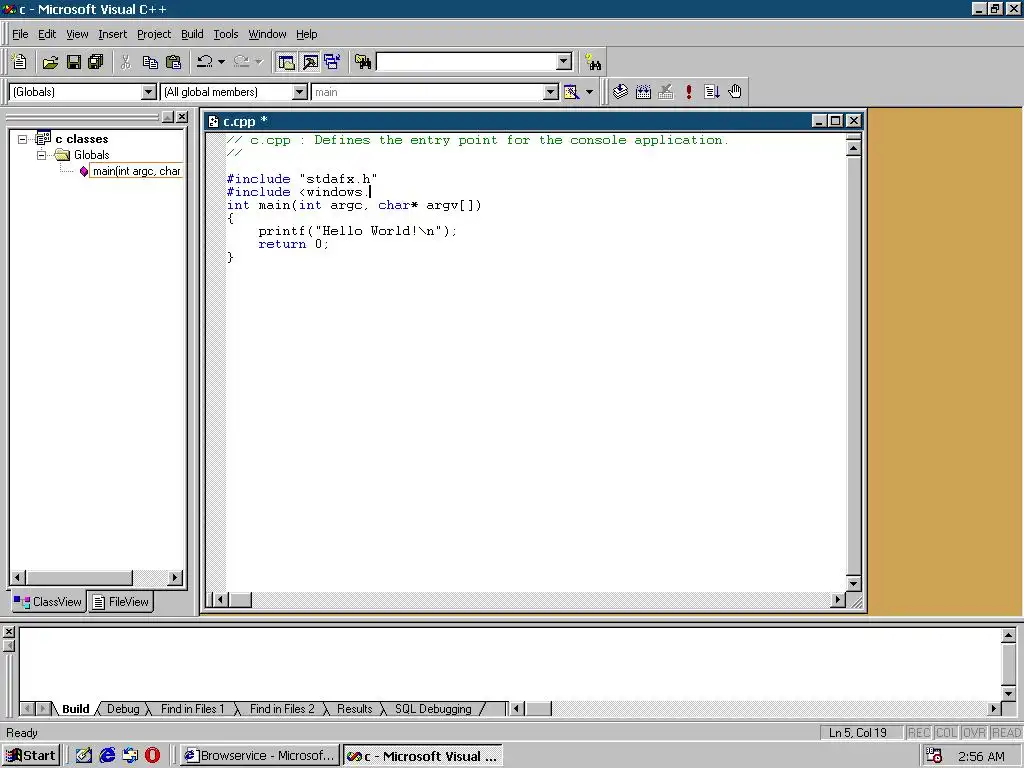The height and width of the screenshot is (768, 1024).
Task: Open the View menu
Action: (77, 34)
